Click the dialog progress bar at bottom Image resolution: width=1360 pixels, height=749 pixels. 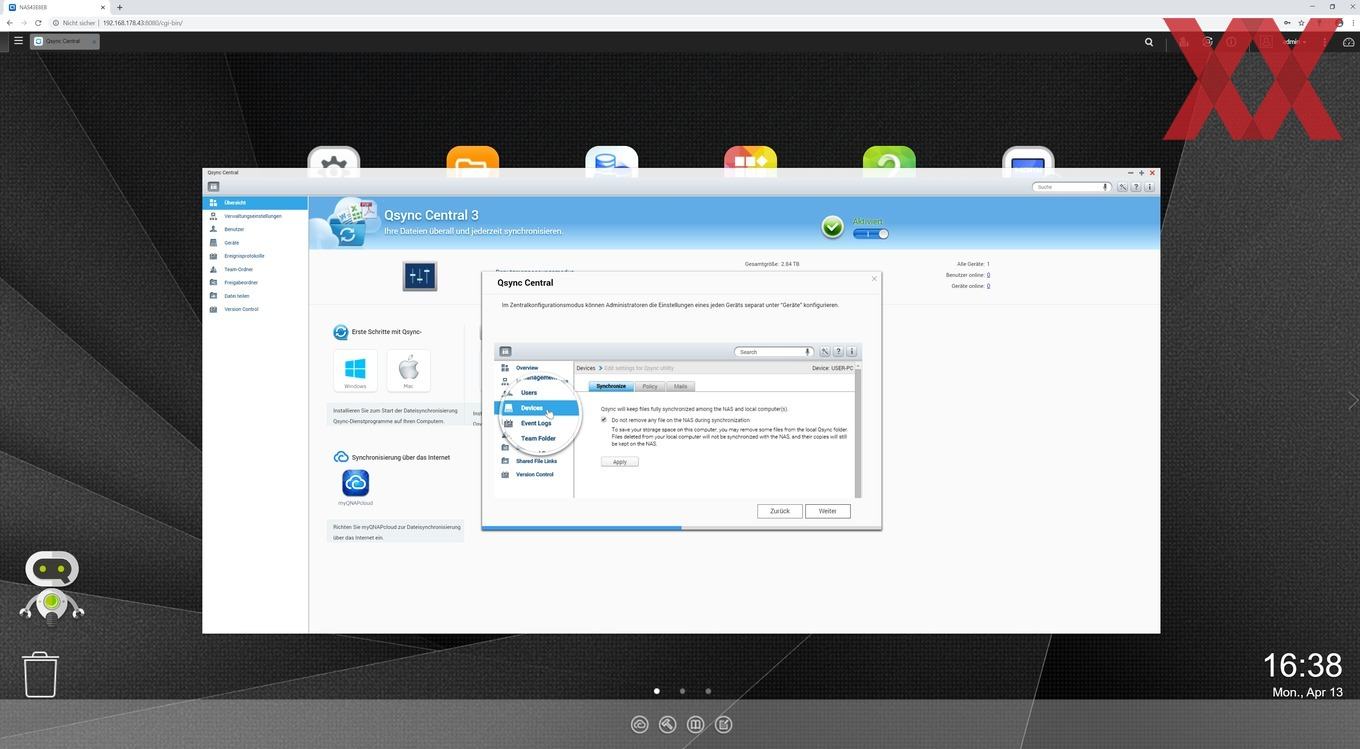(681, 527)
